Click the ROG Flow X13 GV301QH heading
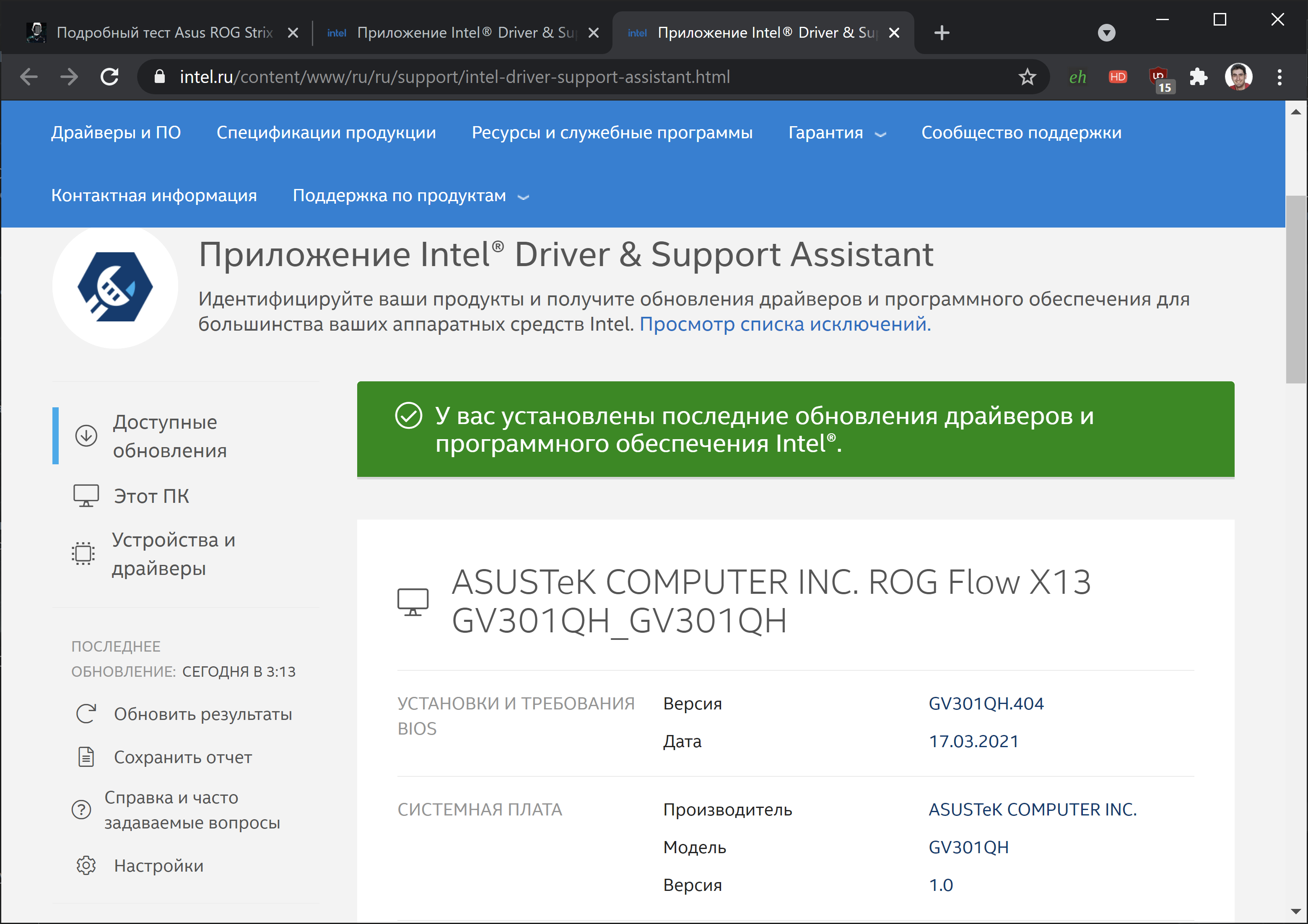Image resolution: width=1308 pixels, height=924 pixels. click(771, 601)
